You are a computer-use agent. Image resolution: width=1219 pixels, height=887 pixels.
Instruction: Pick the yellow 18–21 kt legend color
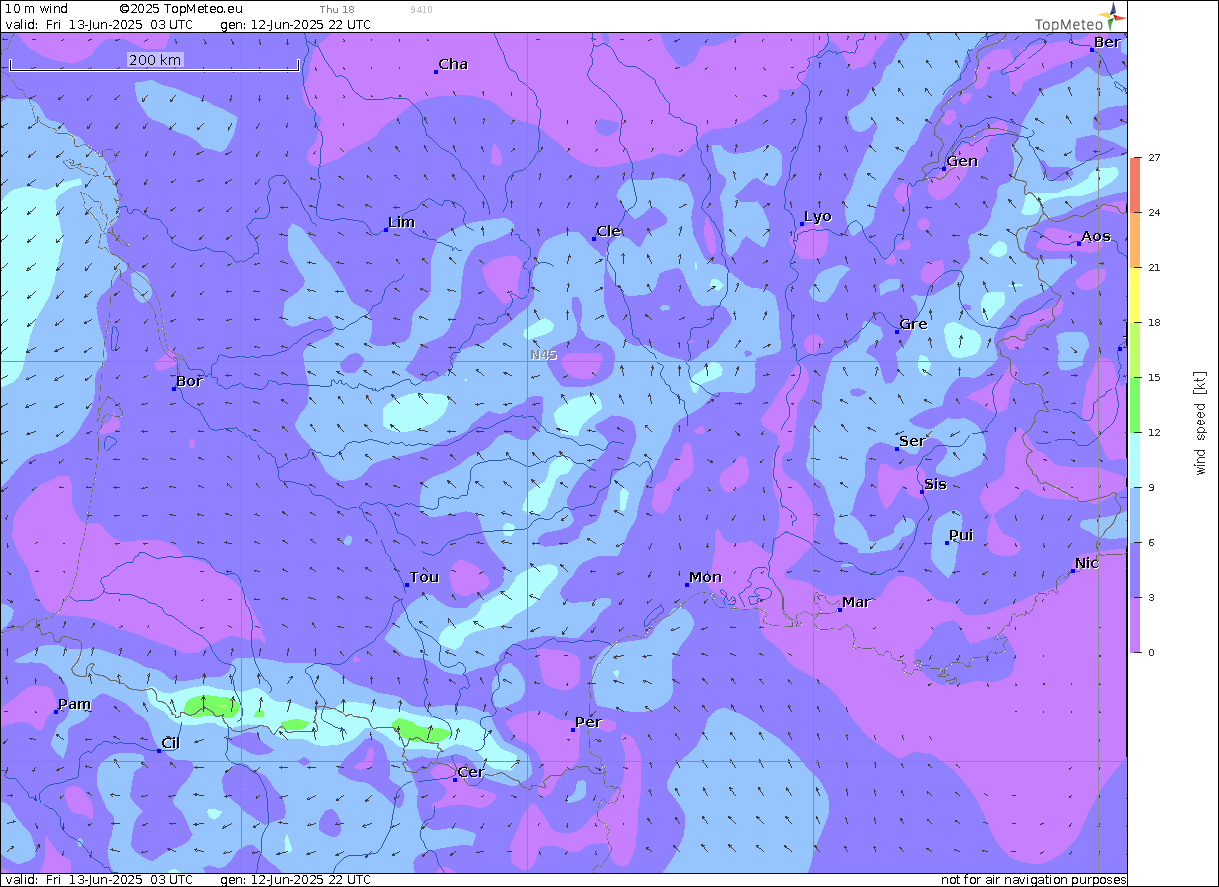tap(1135, 295)
